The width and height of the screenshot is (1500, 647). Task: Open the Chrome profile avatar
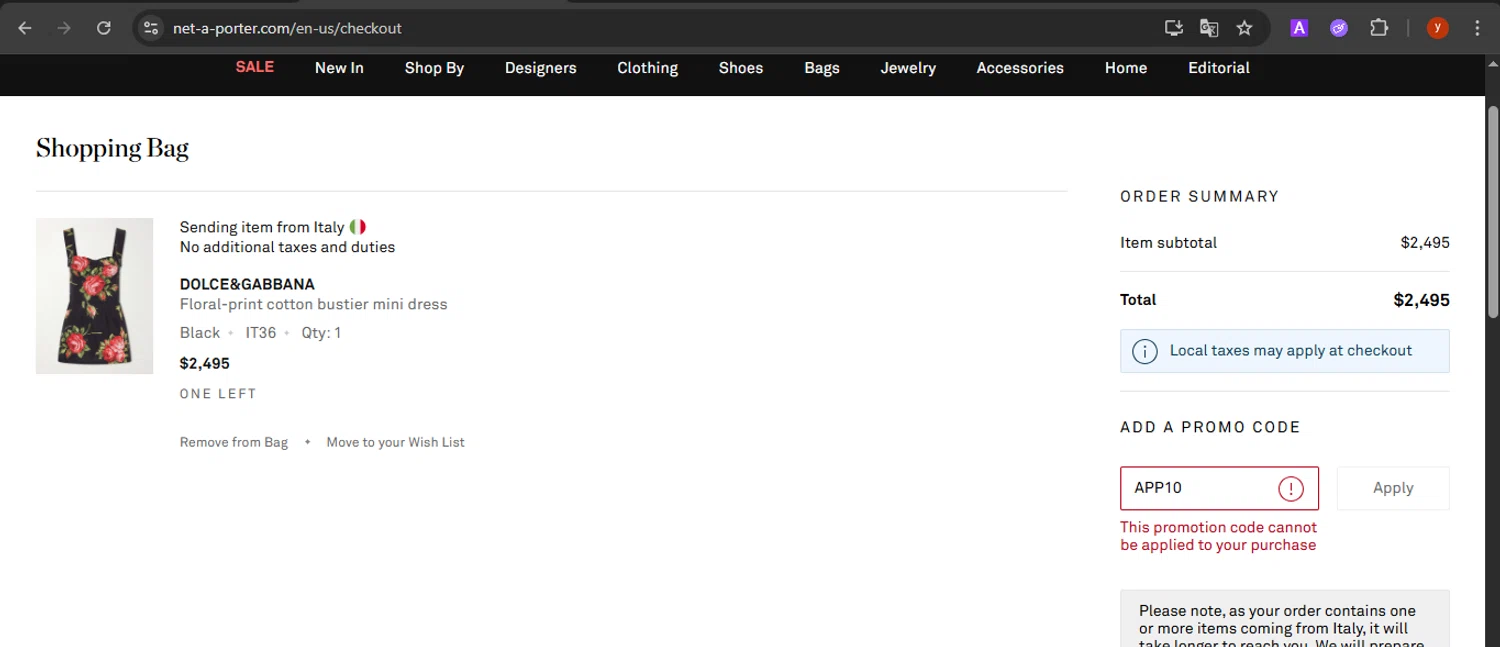point(1437,28)
